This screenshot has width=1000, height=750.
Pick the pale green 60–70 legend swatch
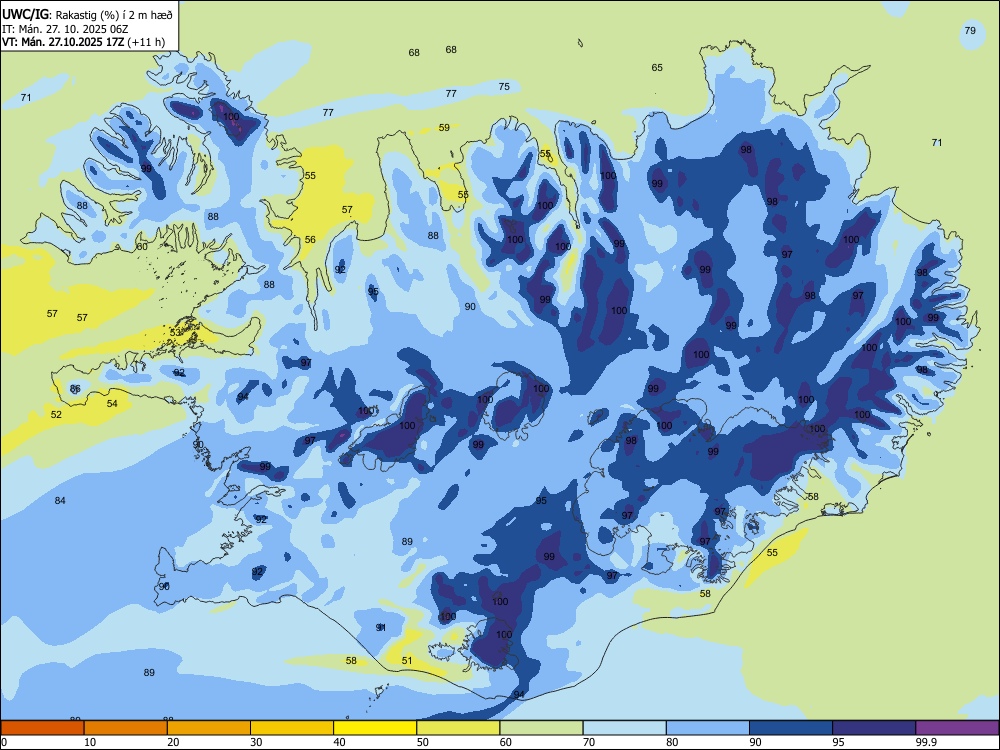pyautogui.click(x=541, y=728)
